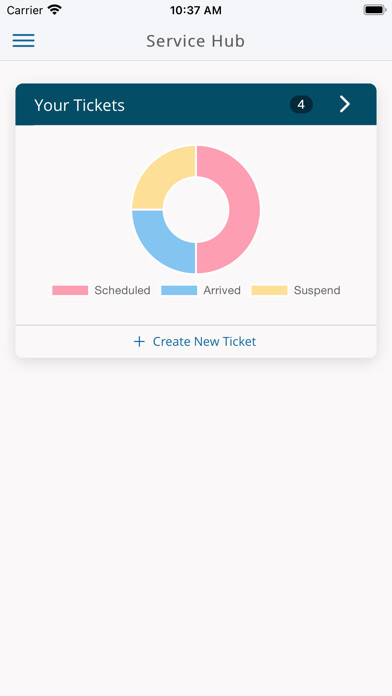Tap the 10:37 AM clock
The width and height of the screenshot is (392, 696).
pyautogui.click(x=196, y=10)
